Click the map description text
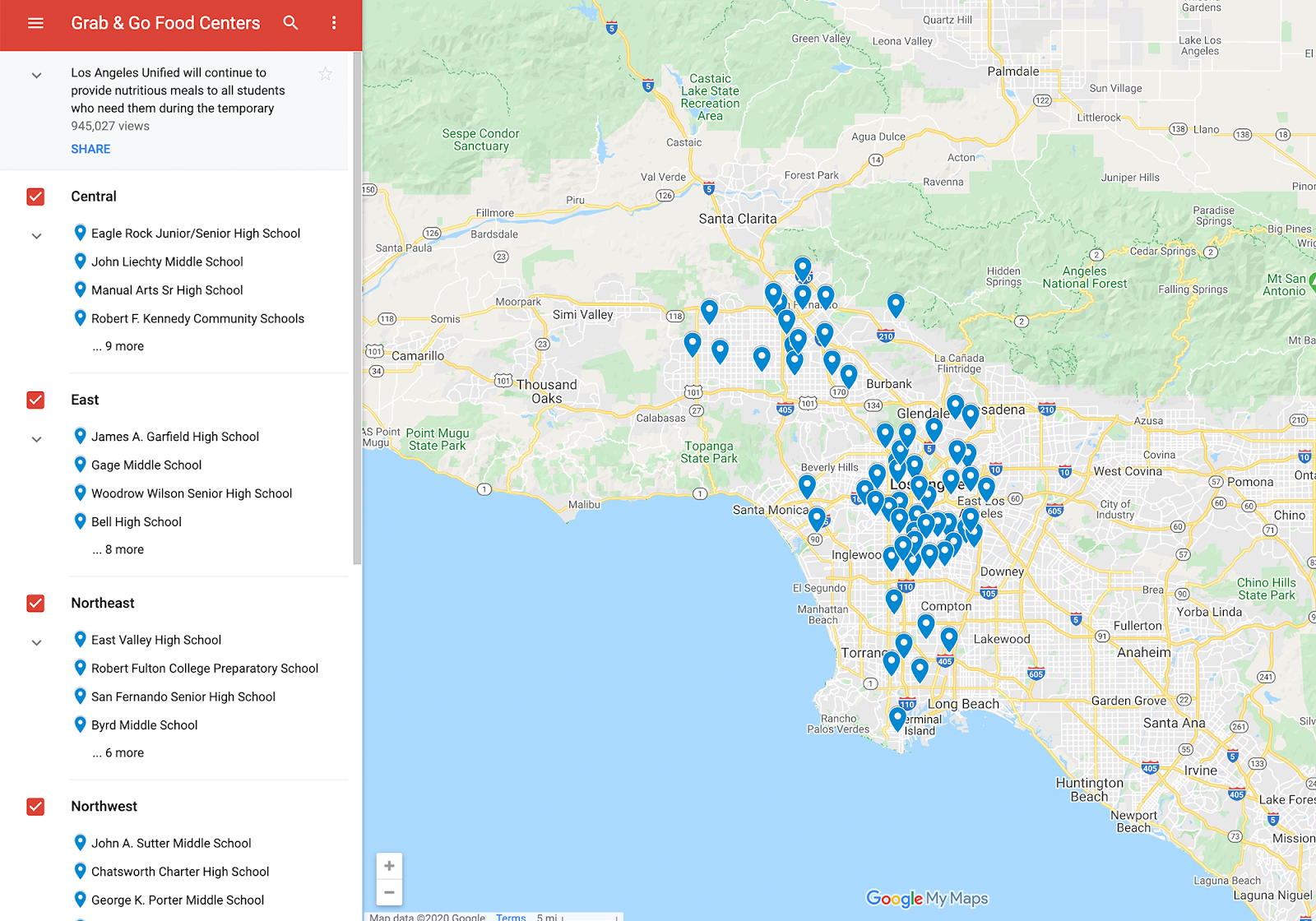Image resolution: width=1316 pixels, height=921 pixels. coord(178,90)
